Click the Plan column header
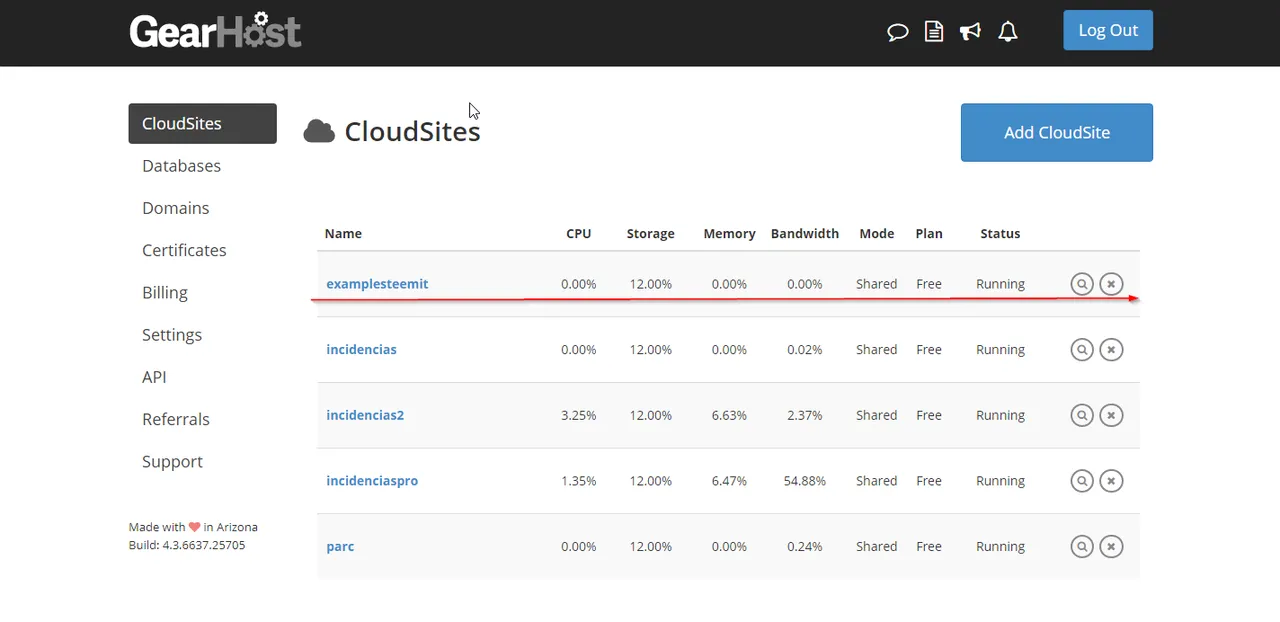Image resolution: width=1280 pixels, height=622 pixels. (x=929, y=234)
